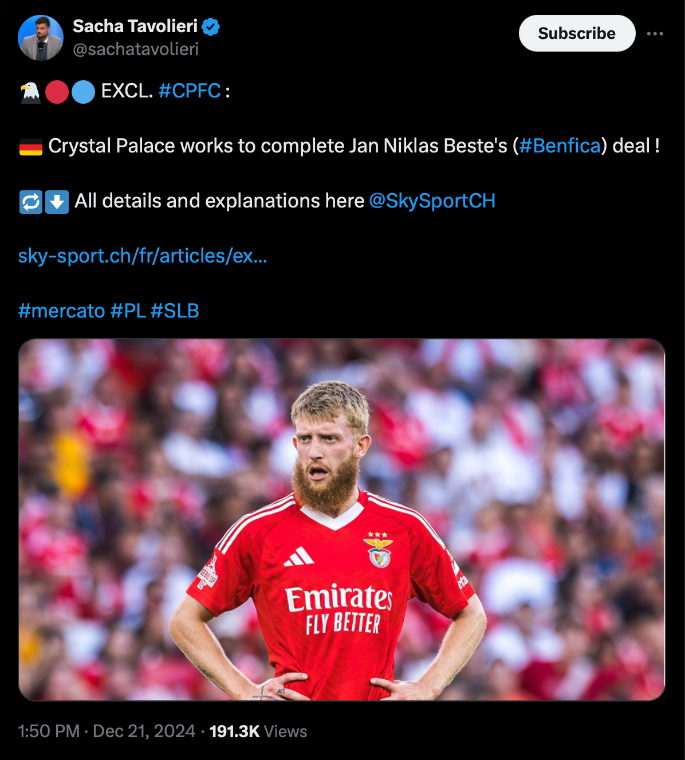Click the blue verified badge icon
The width and height of the screenshot is (685, 760).
pos(211,27)
